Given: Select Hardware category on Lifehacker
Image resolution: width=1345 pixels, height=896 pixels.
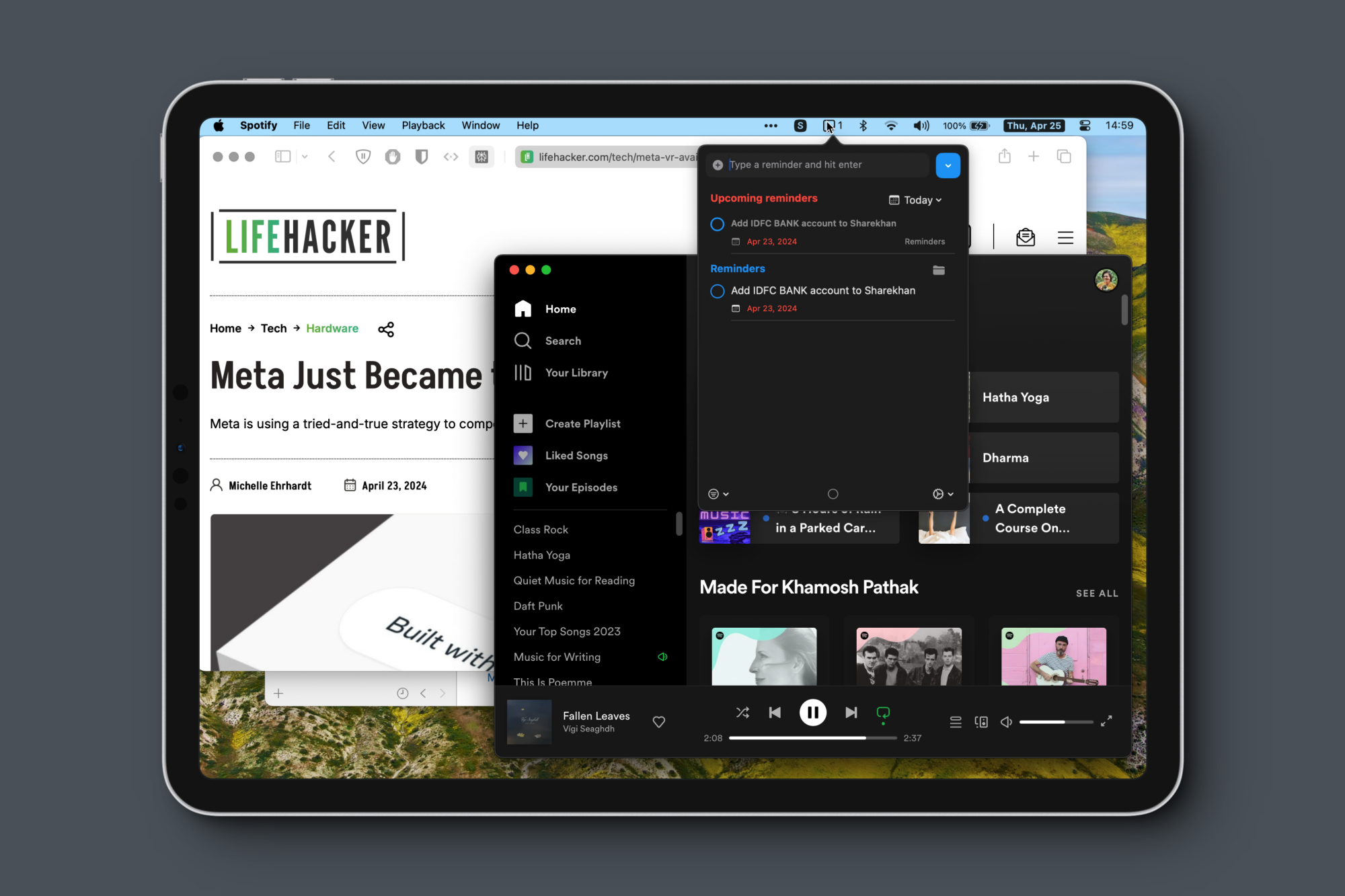Looking at the screenshot, I should click(332, 328).
